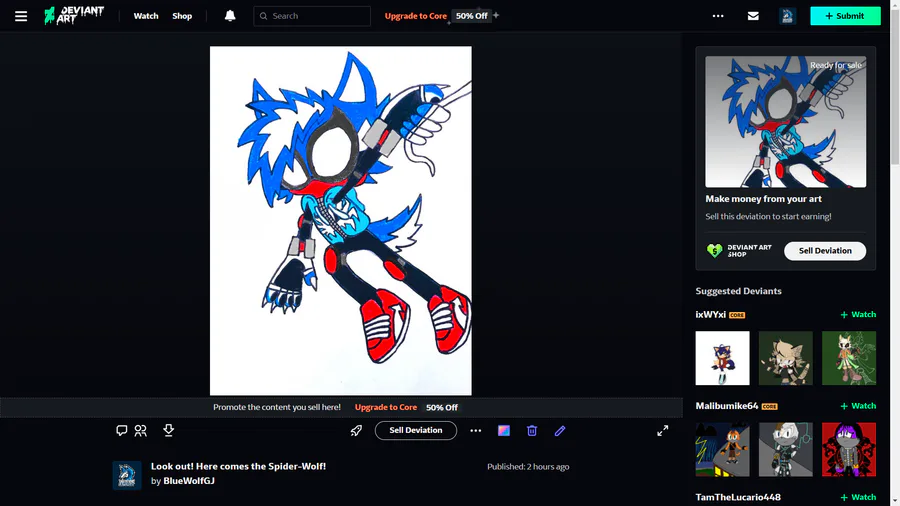Image resolution: width=900 pixels, height=506 pixels.
Task: Open the ixWYxi profile name
Action: click(711, 314)
